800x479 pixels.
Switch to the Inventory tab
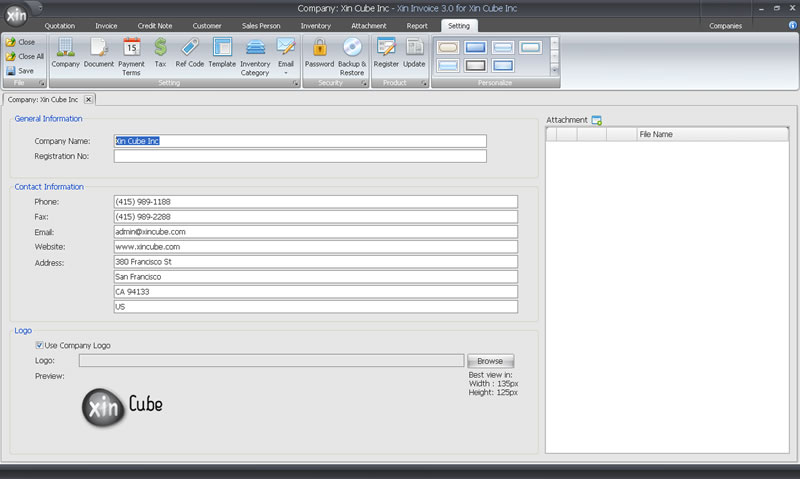coord(315,26)
